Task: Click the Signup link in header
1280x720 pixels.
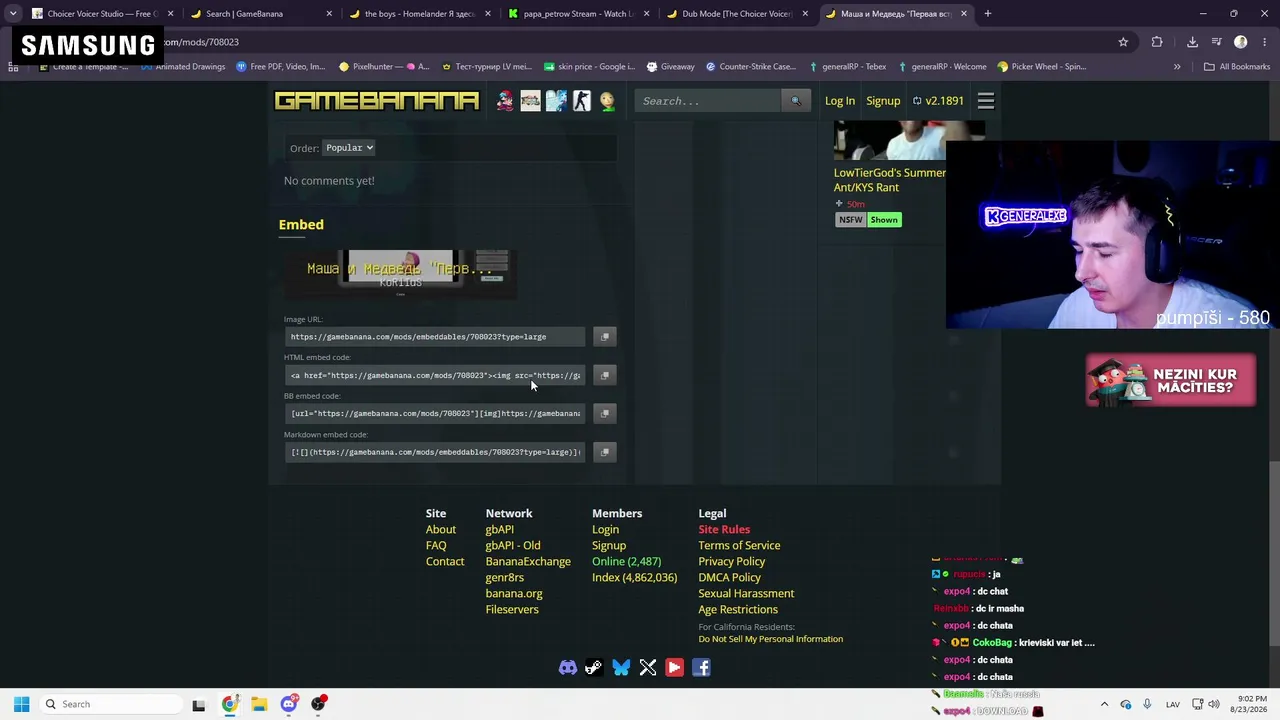Action: [x=883, y=101]
